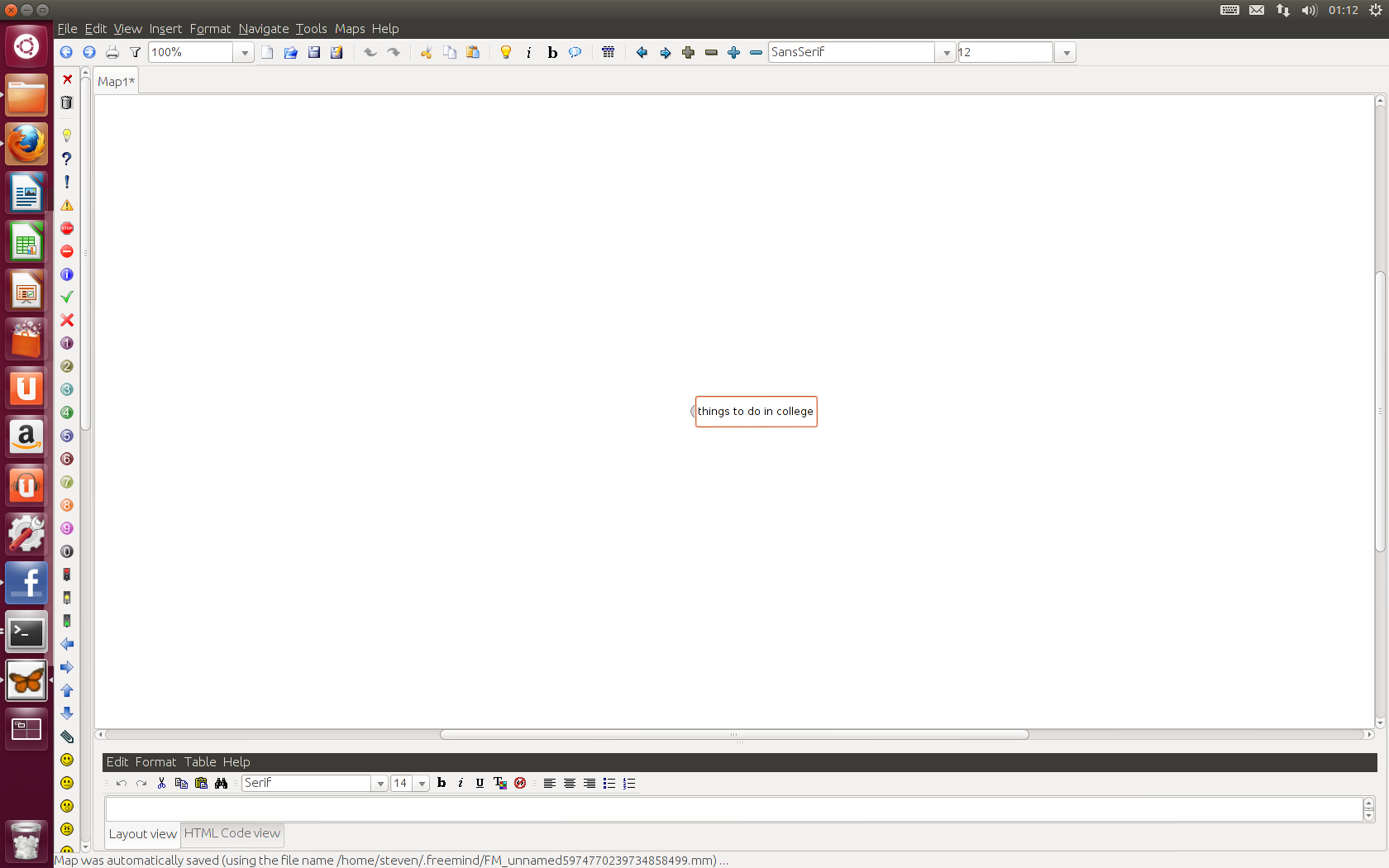Add the green checkmark icon to node

[x=67, y=297]
